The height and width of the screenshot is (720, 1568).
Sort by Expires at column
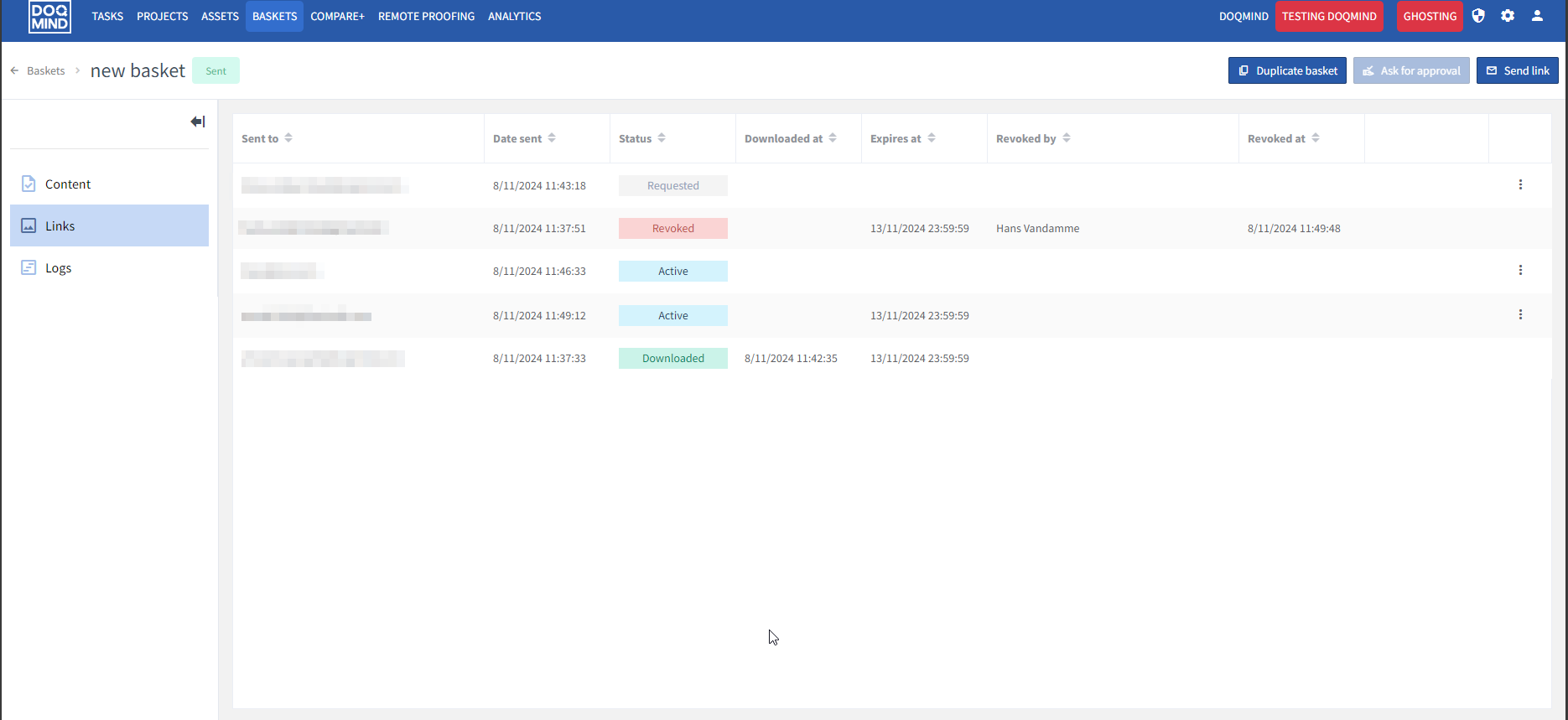(x=932, y=138)
